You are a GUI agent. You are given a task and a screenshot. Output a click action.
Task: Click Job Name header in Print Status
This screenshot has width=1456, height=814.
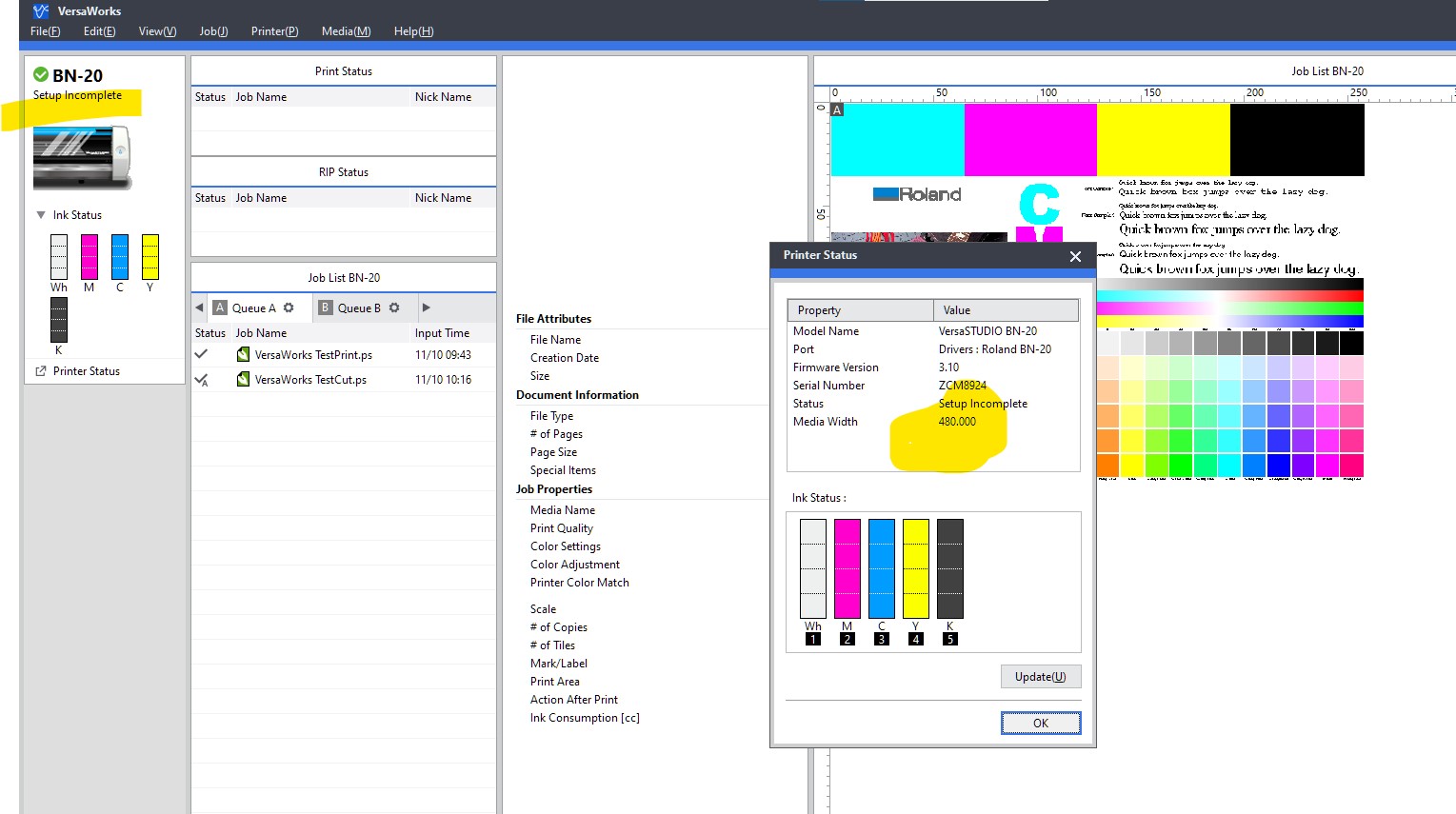(x=261, y=97)
